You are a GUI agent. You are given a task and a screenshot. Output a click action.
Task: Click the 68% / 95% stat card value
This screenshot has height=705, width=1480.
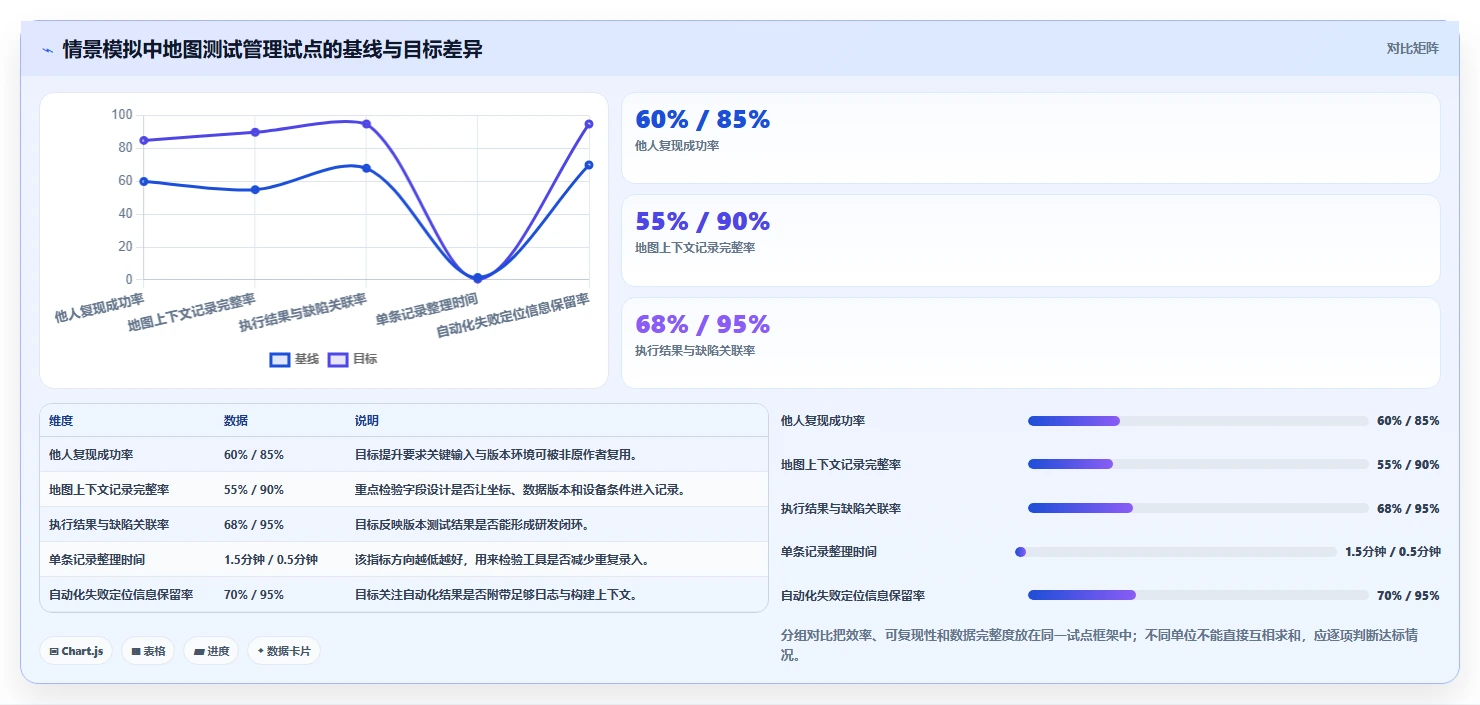coord(702,324)
